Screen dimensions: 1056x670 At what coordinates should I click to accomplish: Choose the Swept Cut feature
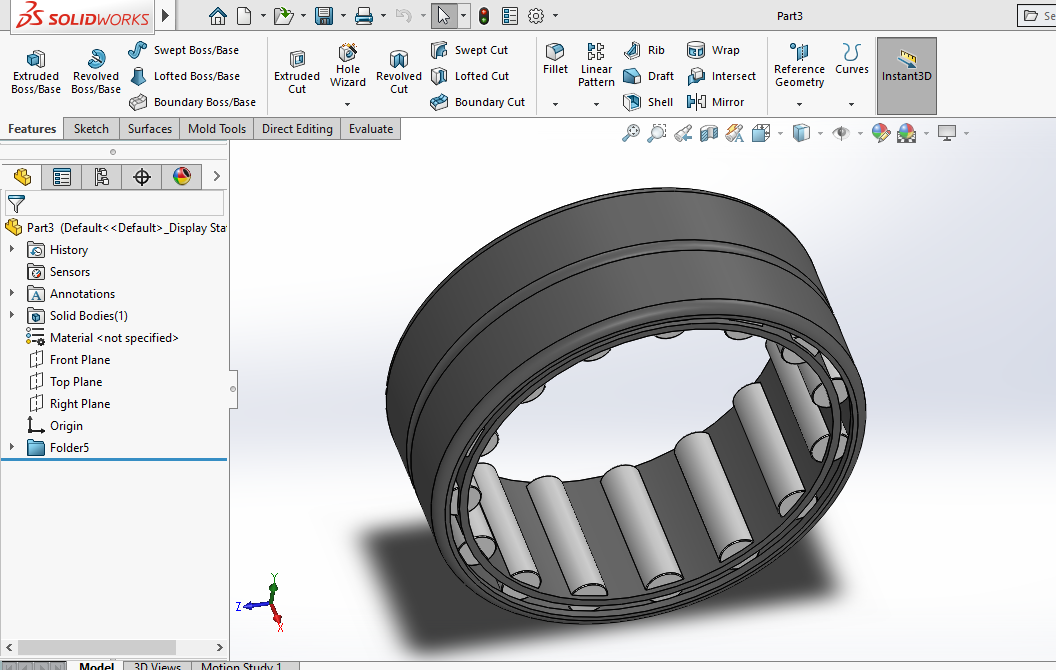tap(469, 50)
